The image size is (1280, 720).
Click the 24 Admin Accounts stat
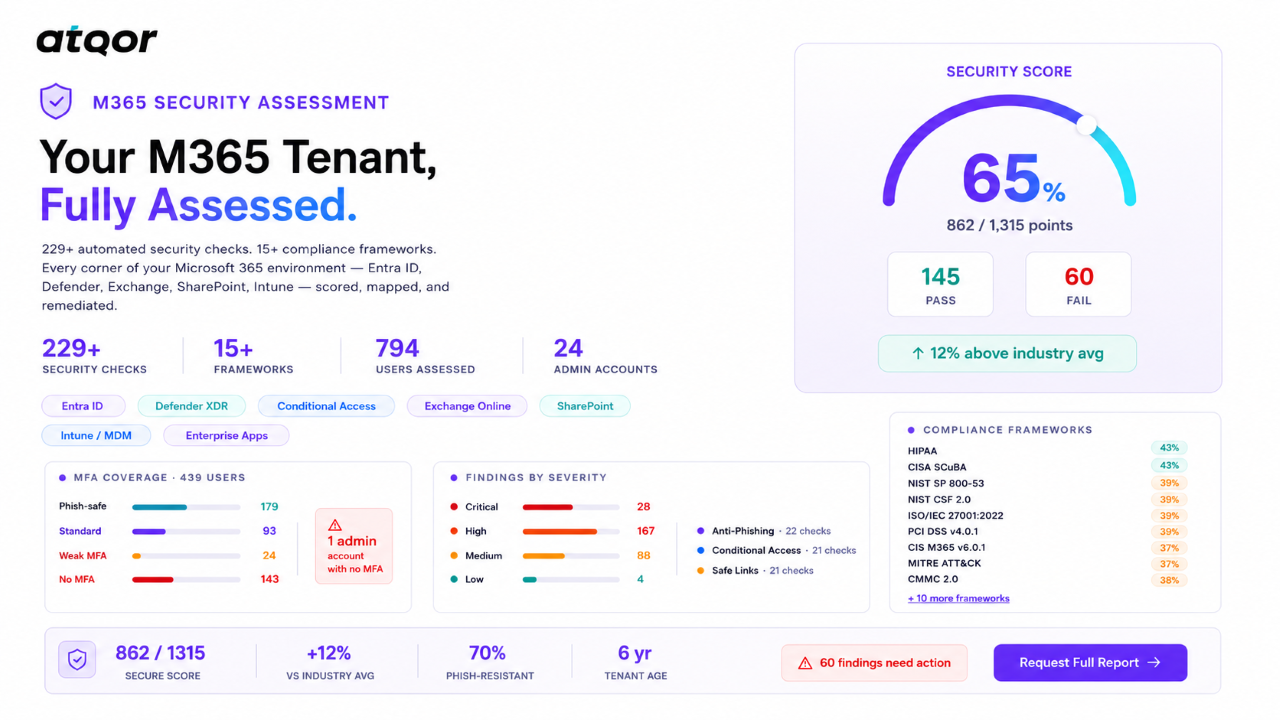tap(605, 356)
